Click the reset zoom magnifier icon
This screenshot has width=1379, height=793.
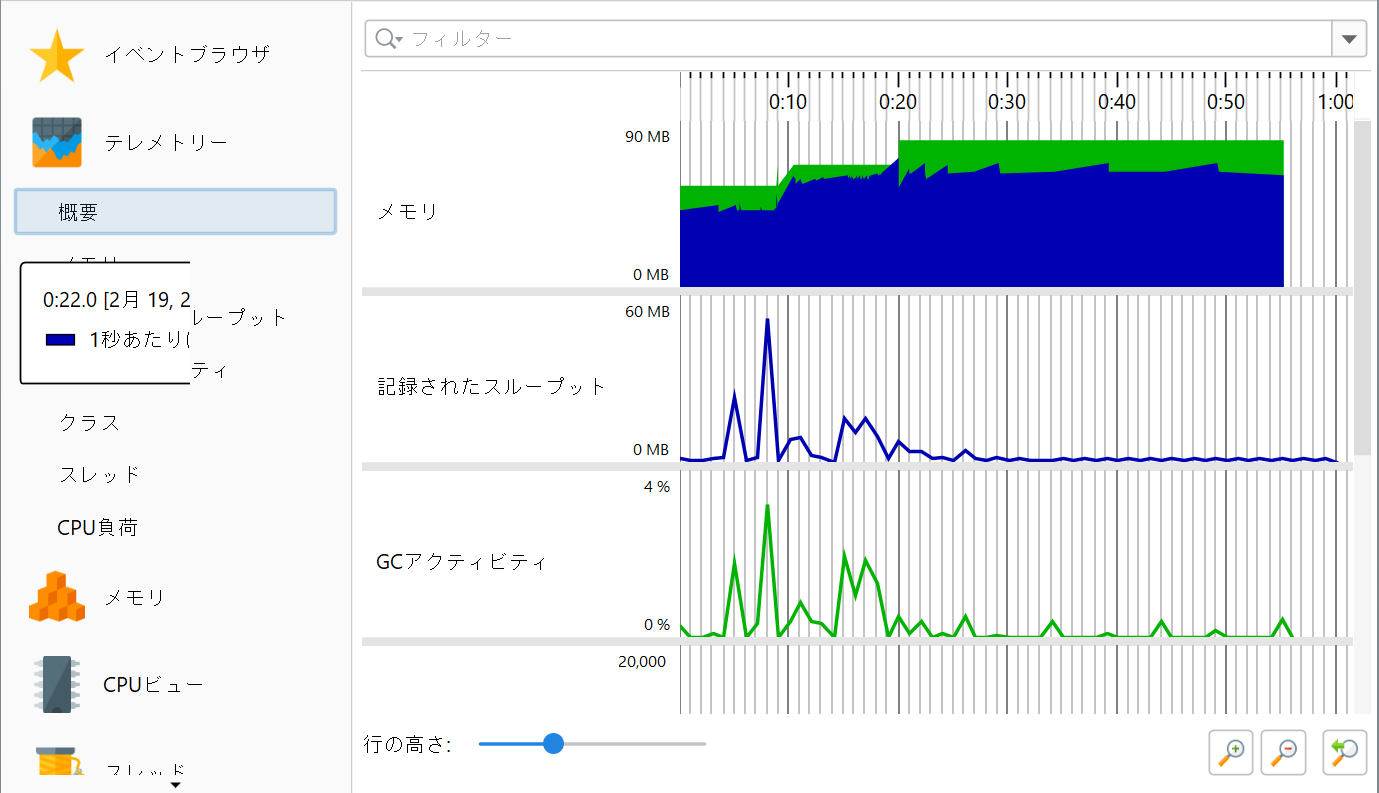point(1345,751)
